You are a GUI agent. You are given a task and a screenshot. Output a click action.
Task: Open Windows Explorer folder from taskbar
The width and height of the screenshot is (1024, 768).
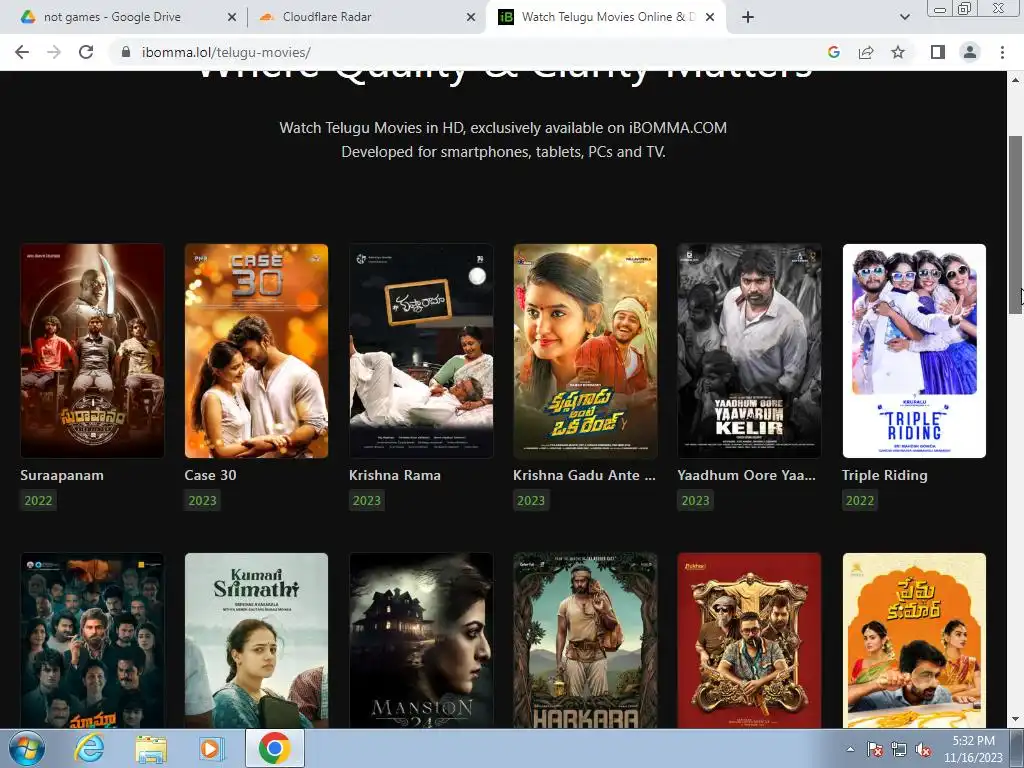(x=151, y=749)
